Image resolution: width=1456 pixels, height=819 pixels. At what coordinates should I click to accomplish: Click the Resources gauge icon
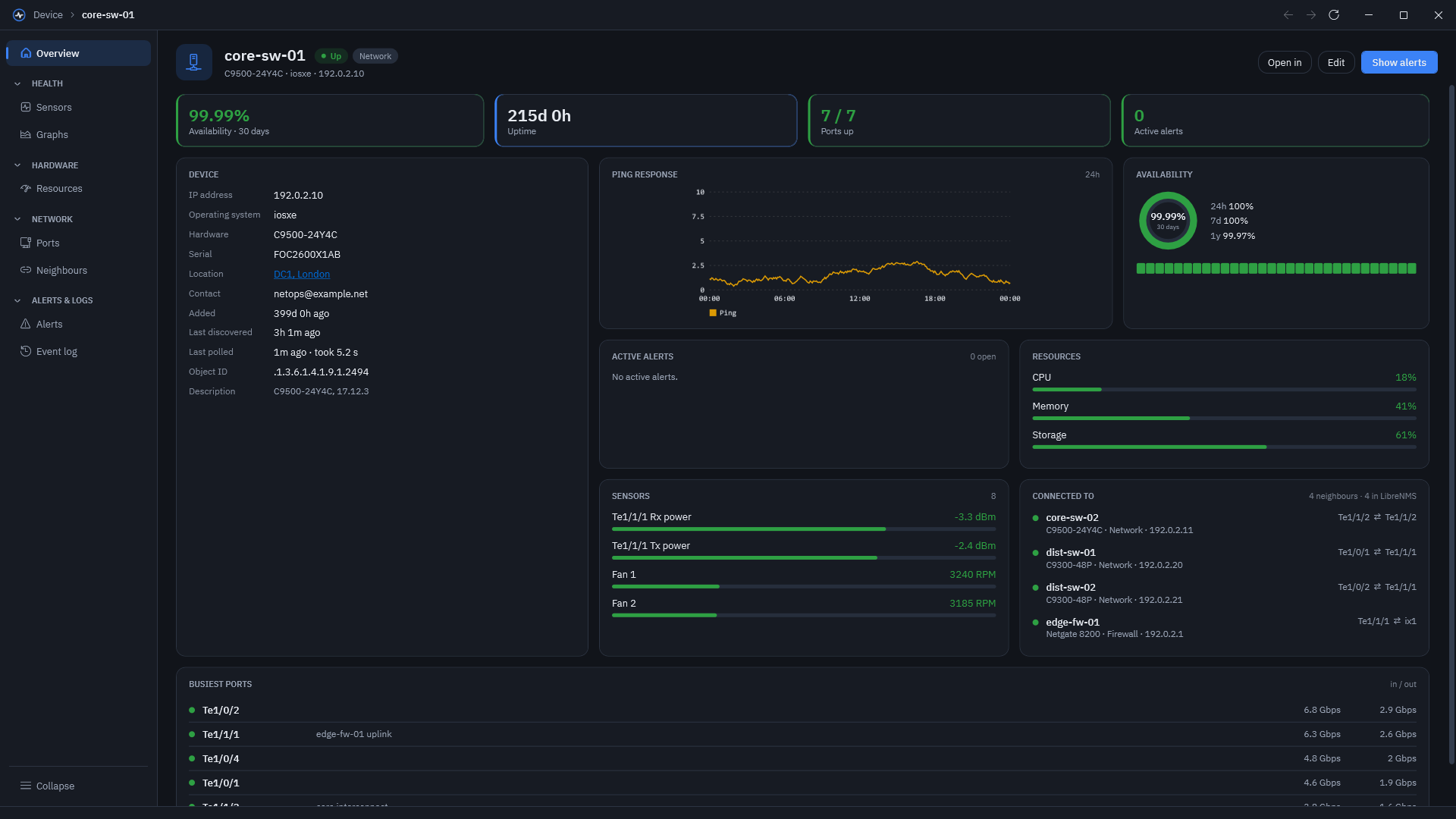[26, 188]
